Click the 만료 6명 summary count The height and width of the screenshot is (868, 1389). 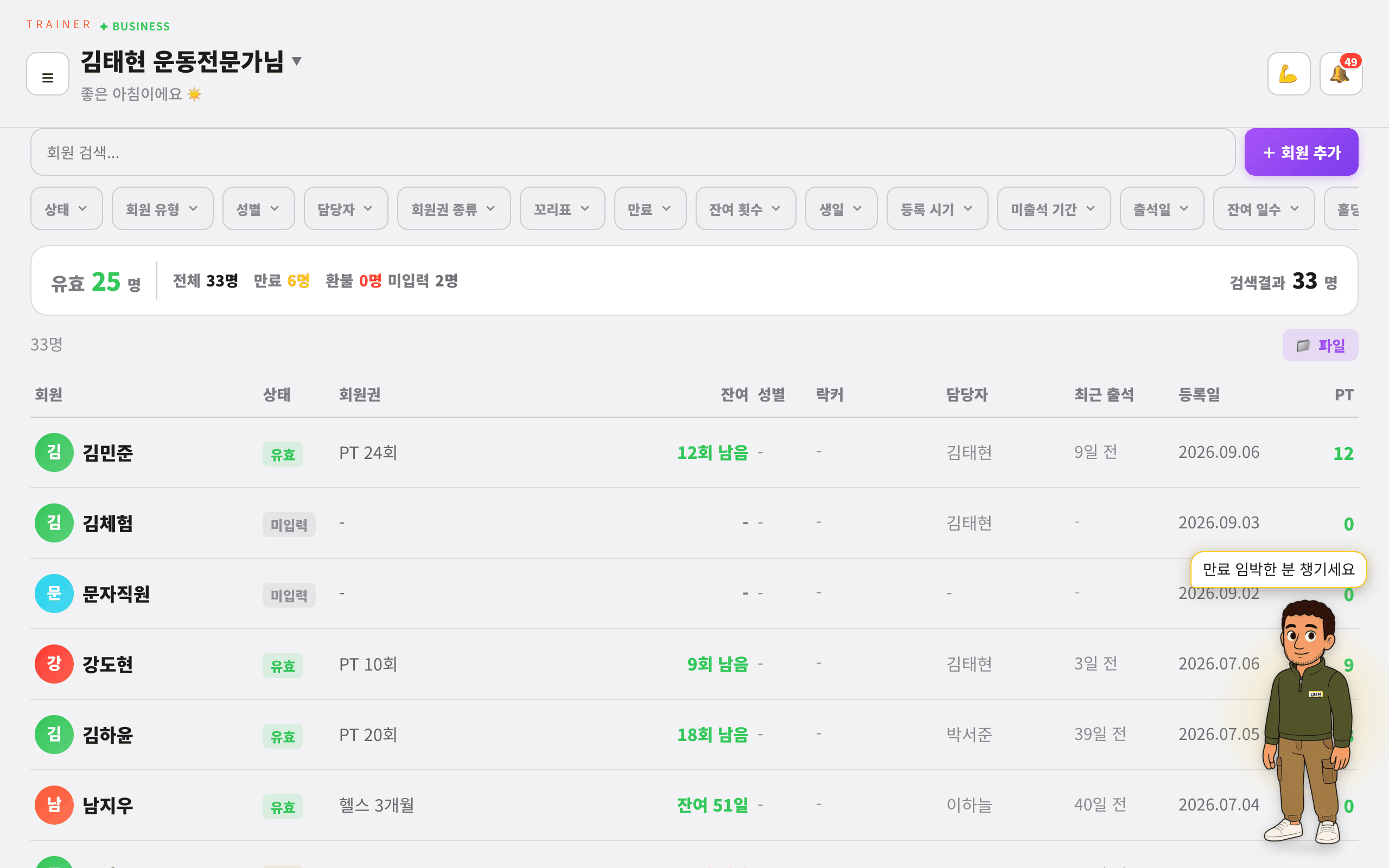(282, 280)
